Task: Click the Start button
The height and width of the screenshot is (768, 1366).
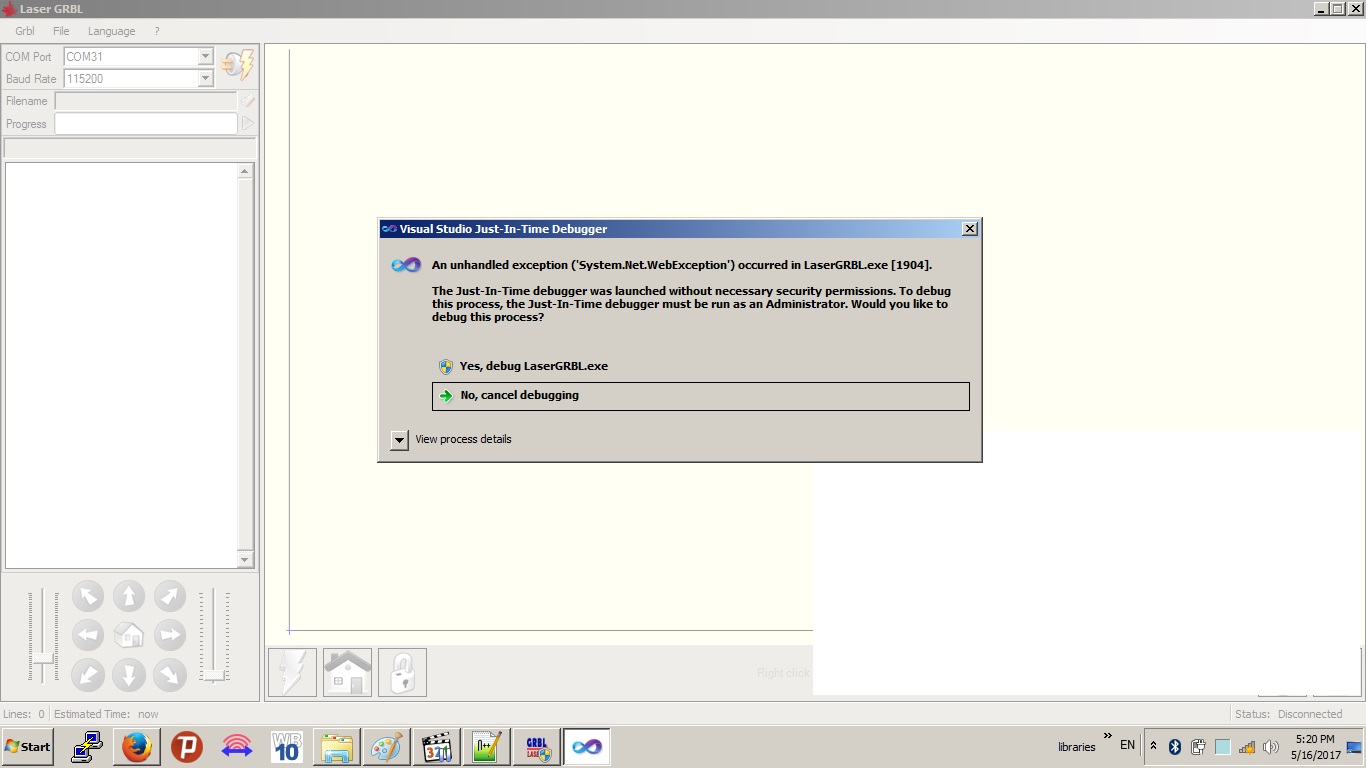Action: tap(28, 747)
